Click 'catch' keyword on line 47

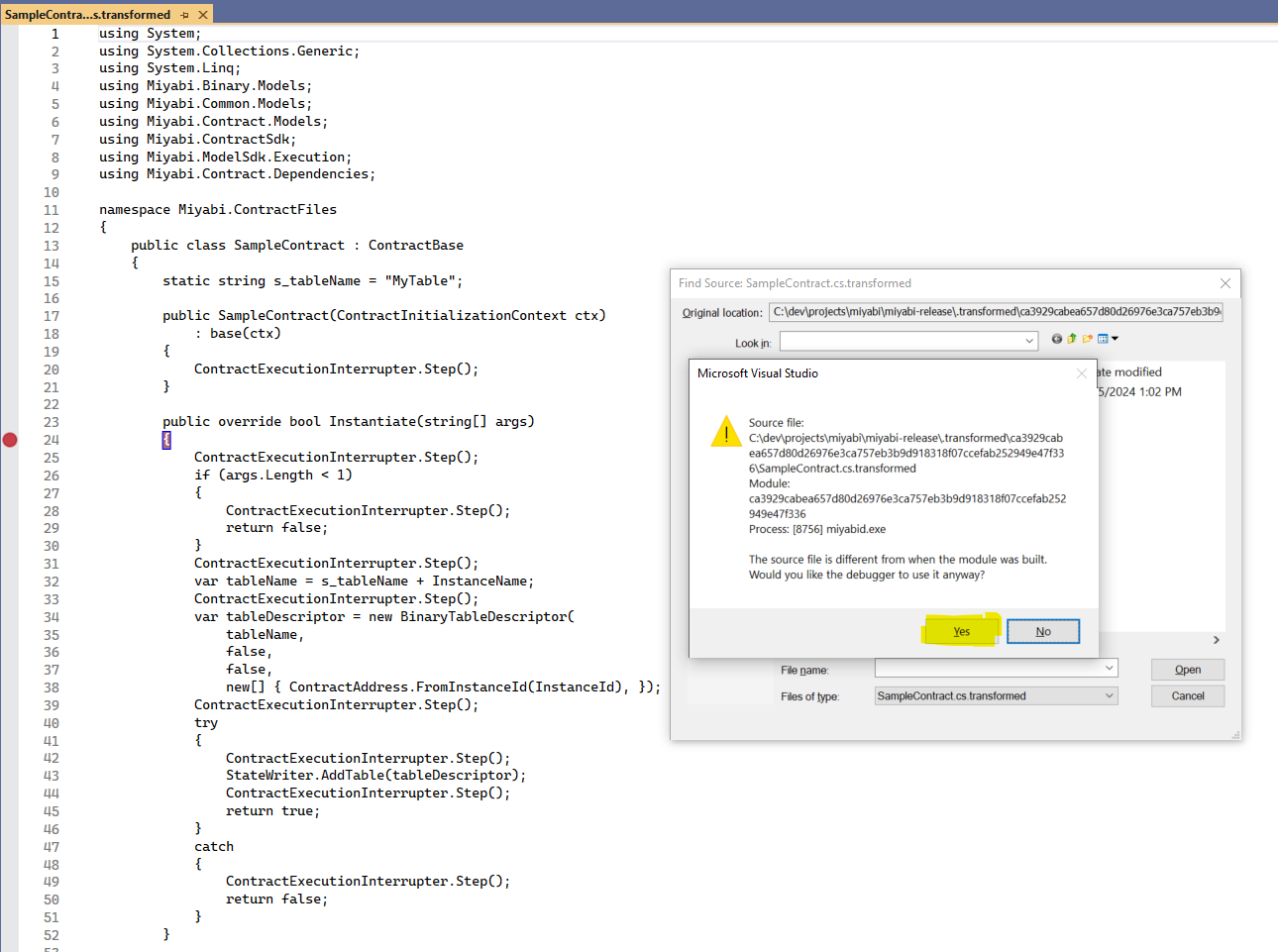pyautogui.click(x=214, y=847)
